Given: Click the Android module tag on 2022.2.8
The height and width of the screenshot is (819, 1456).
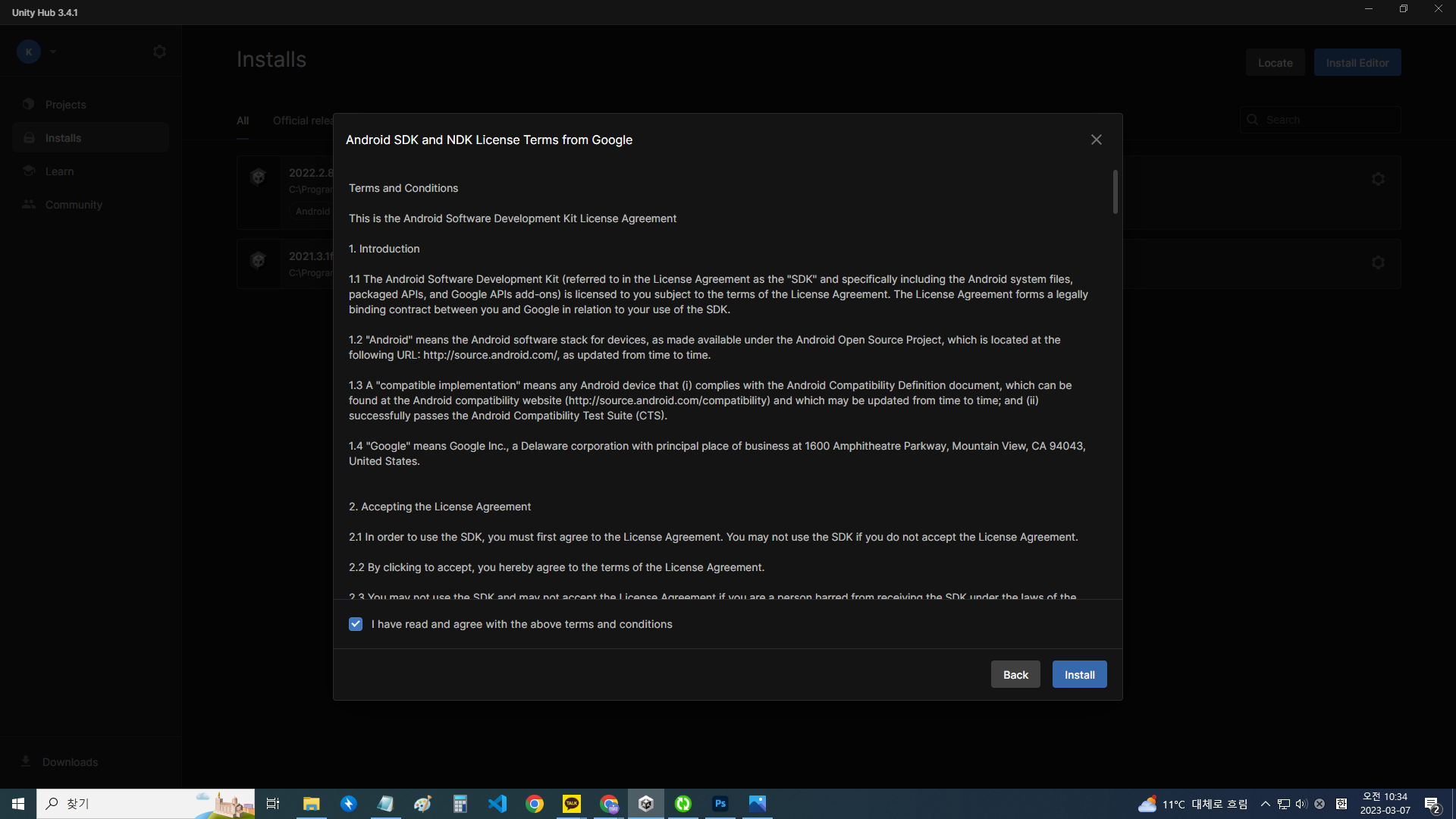Looking at the screenshot, I should [312, 212].
